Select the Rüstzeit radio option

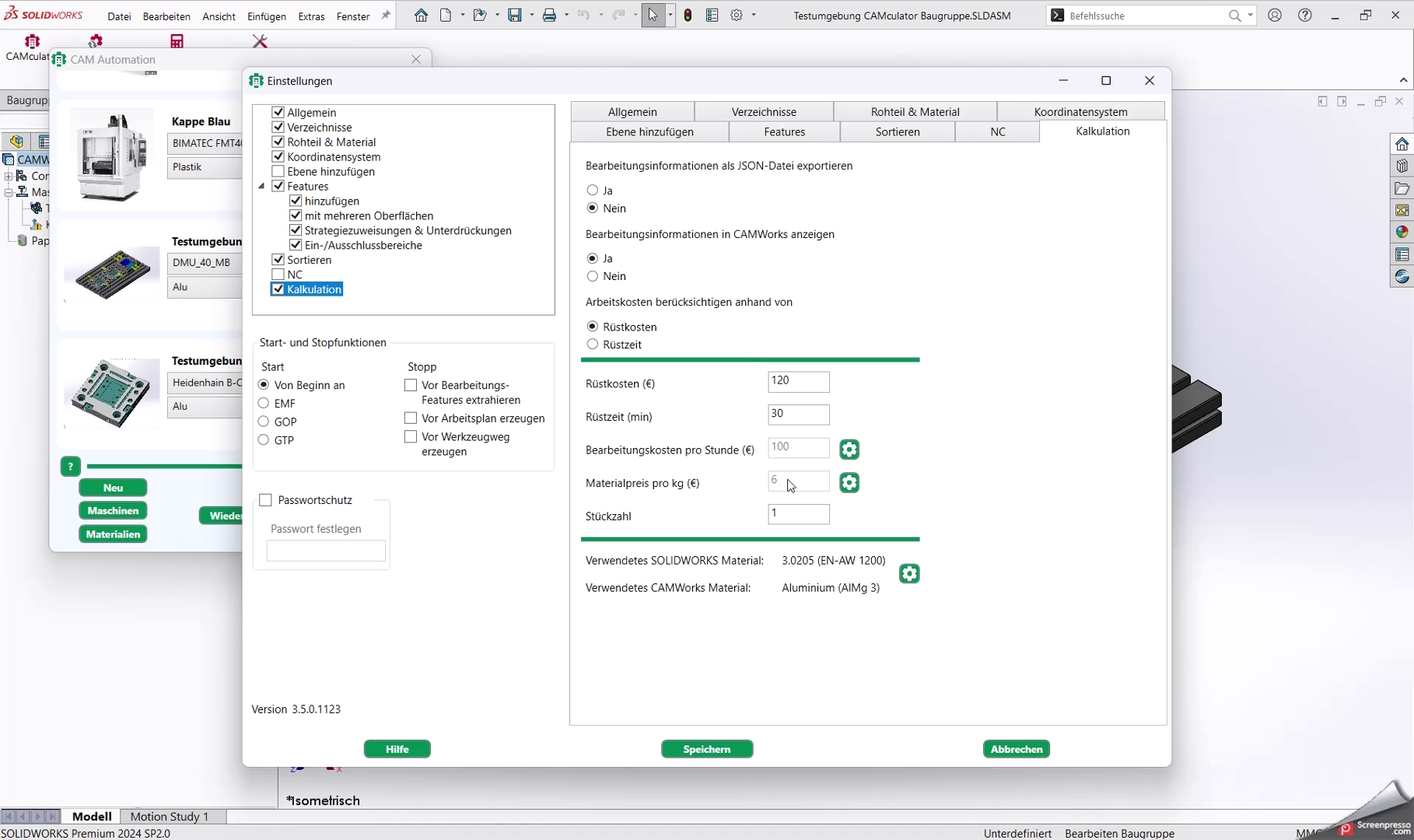click(593, 344)
